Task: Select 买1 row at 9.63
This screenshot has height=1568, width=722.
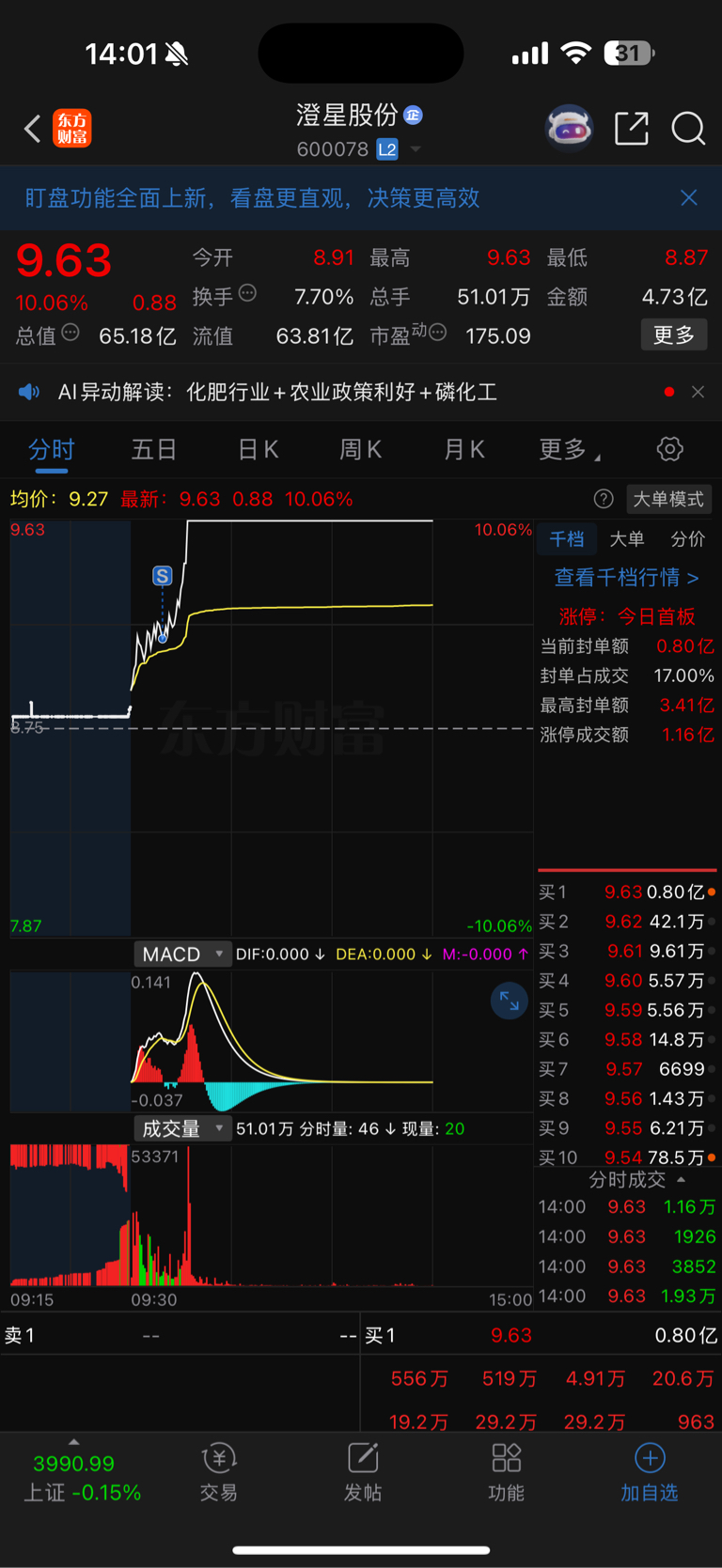Action: (627, 892)
